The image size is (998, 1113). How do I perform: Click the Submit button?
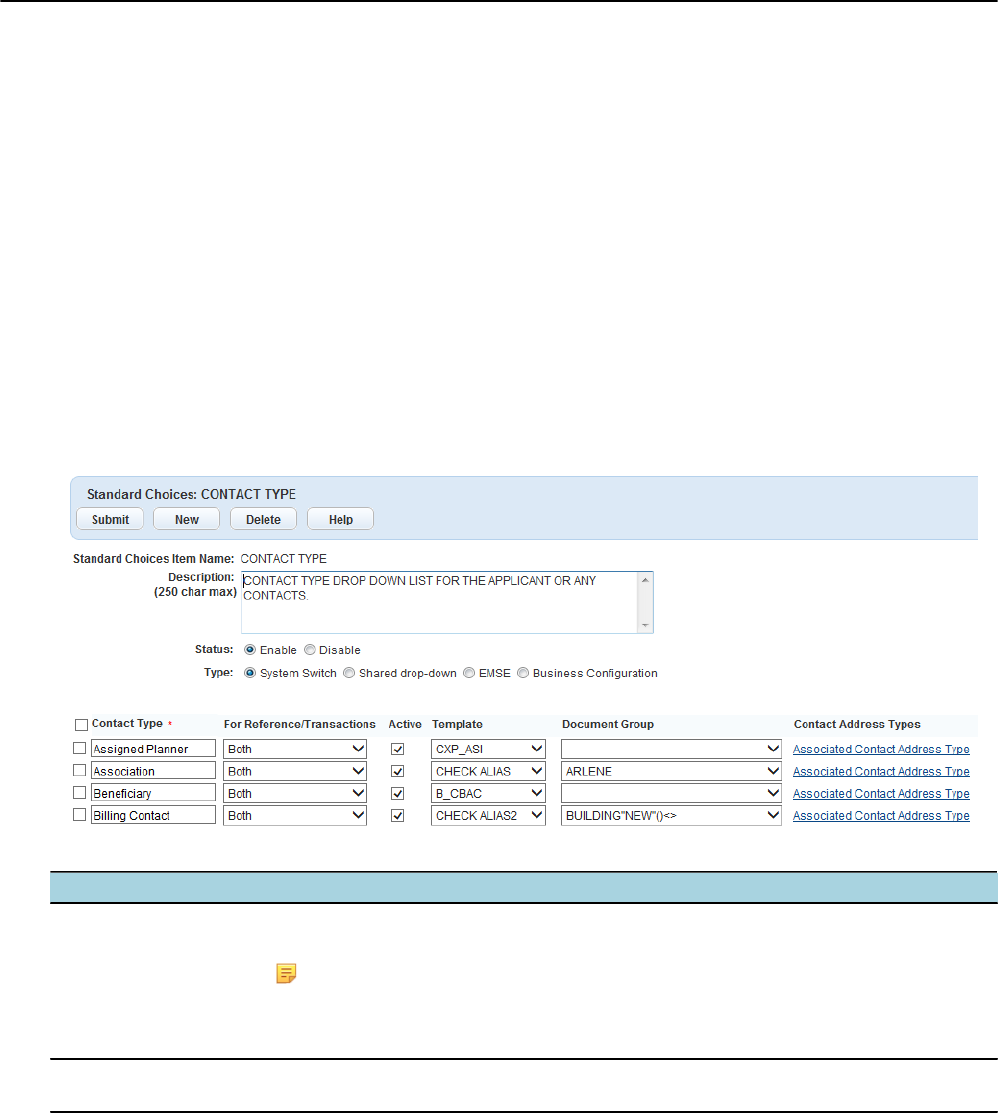point(110,519)
